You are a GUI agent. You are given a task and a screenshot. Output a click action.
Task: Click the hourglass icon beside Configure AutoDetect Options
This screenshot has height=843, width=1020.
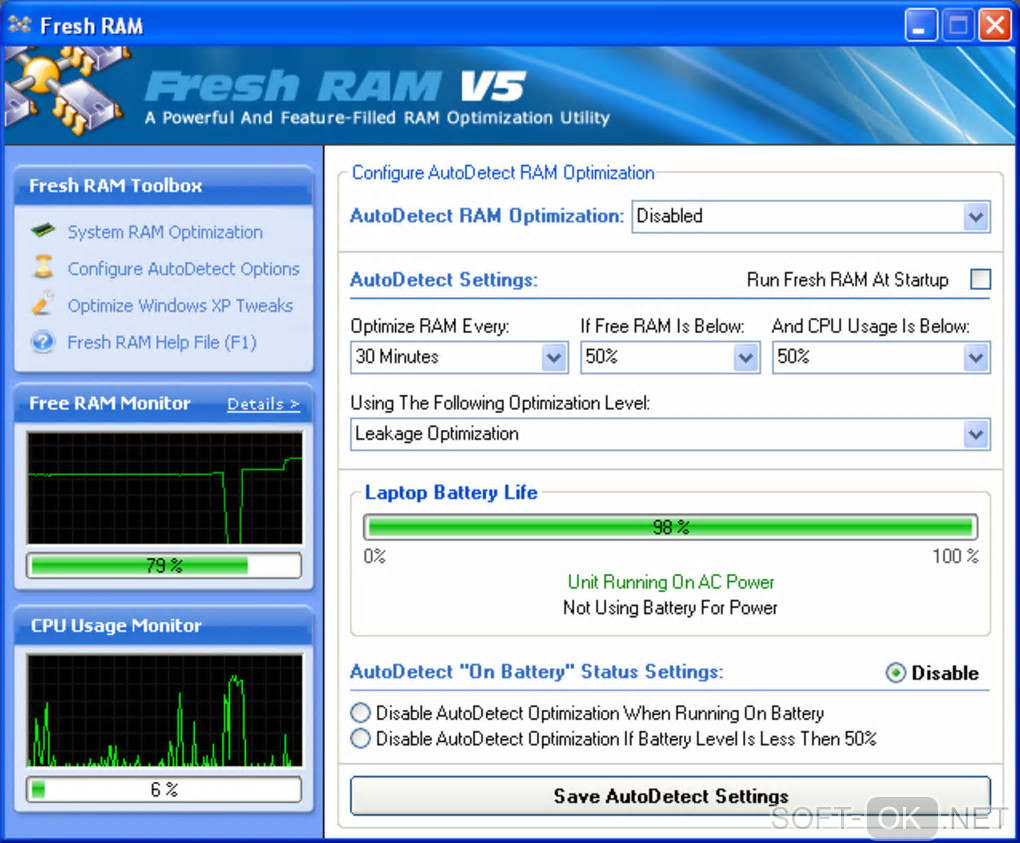tap(43, 267)
